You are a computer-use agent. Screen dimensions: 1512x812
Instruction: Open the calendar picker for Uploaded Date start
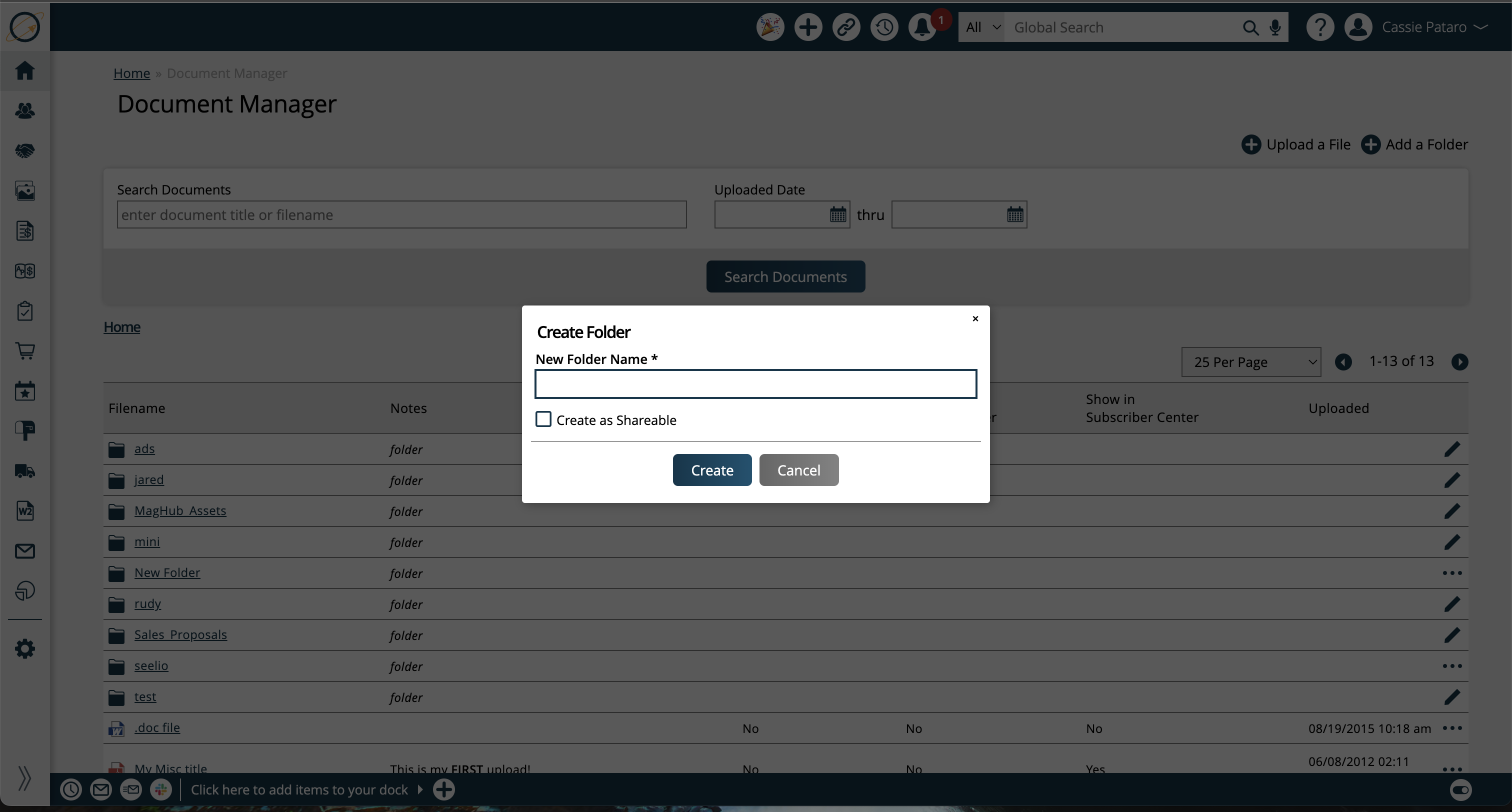837,214
